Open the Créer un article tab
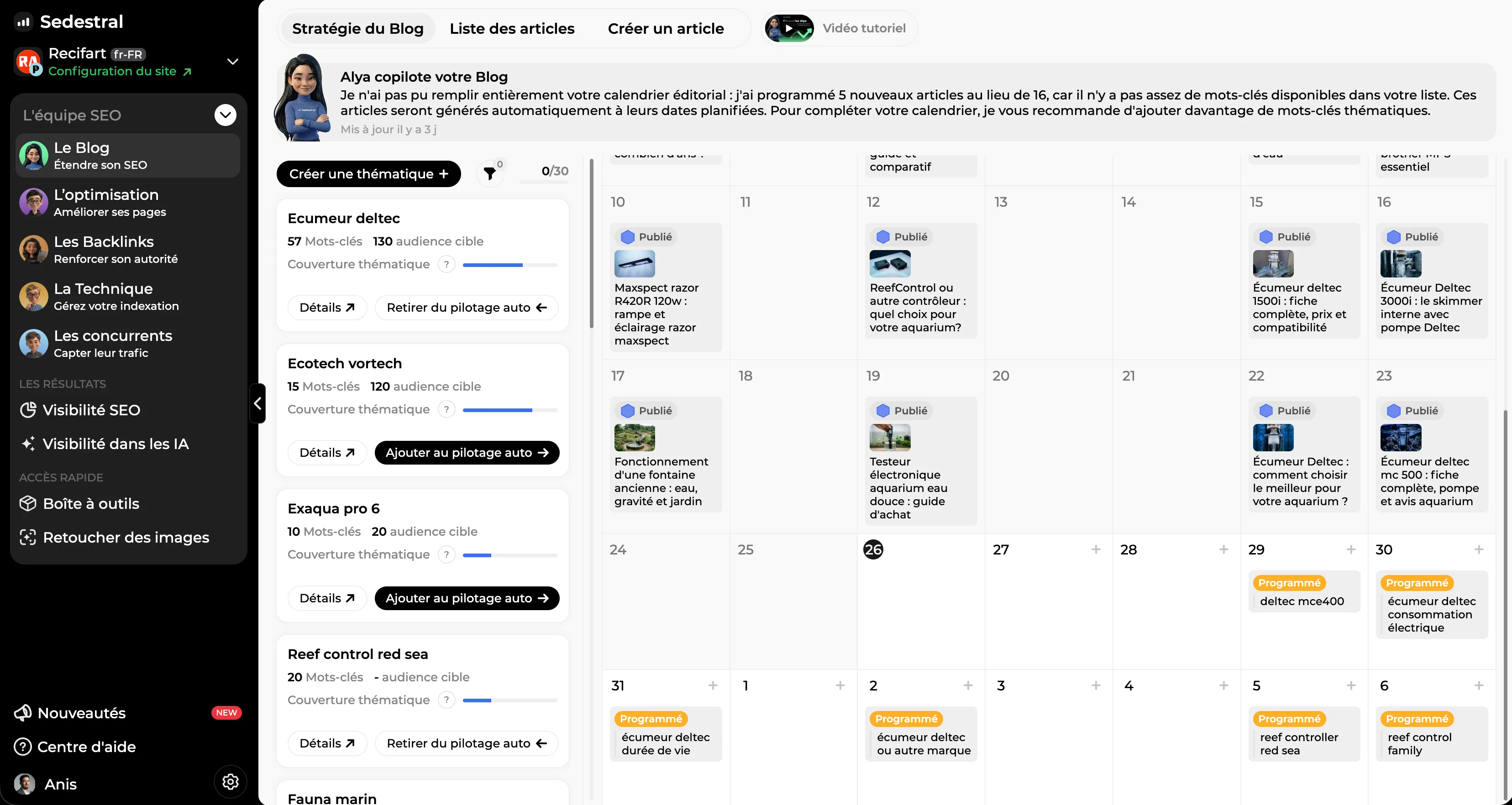The image size is (1512, 805). pos(666,29)
